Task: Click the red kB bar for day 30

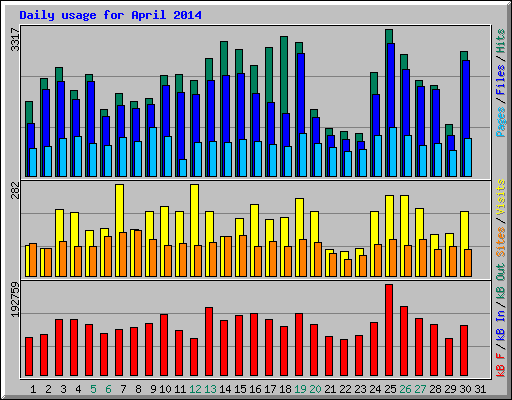Action: point(464,351)
